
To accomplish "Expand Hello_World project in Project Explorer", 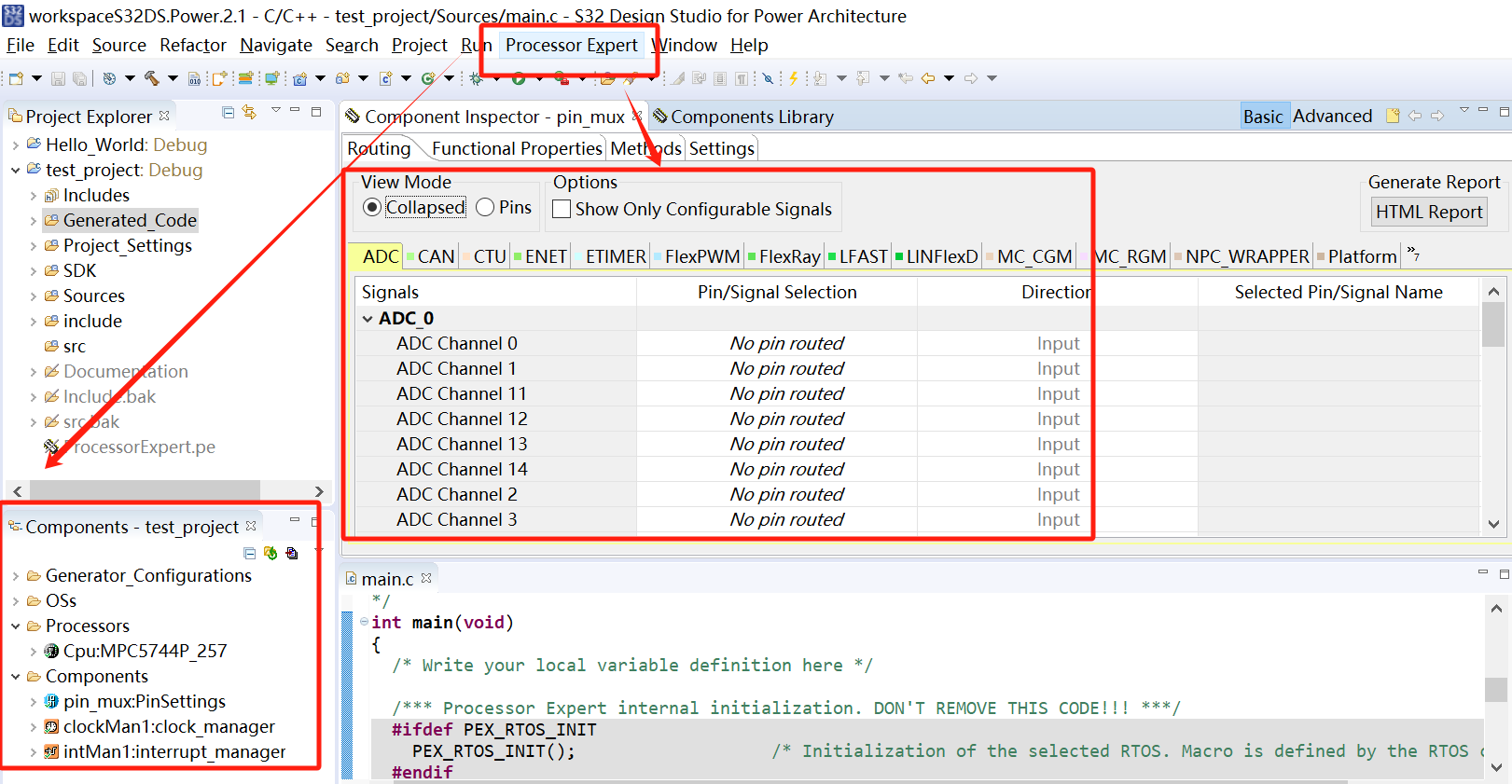I will [15, 144].
